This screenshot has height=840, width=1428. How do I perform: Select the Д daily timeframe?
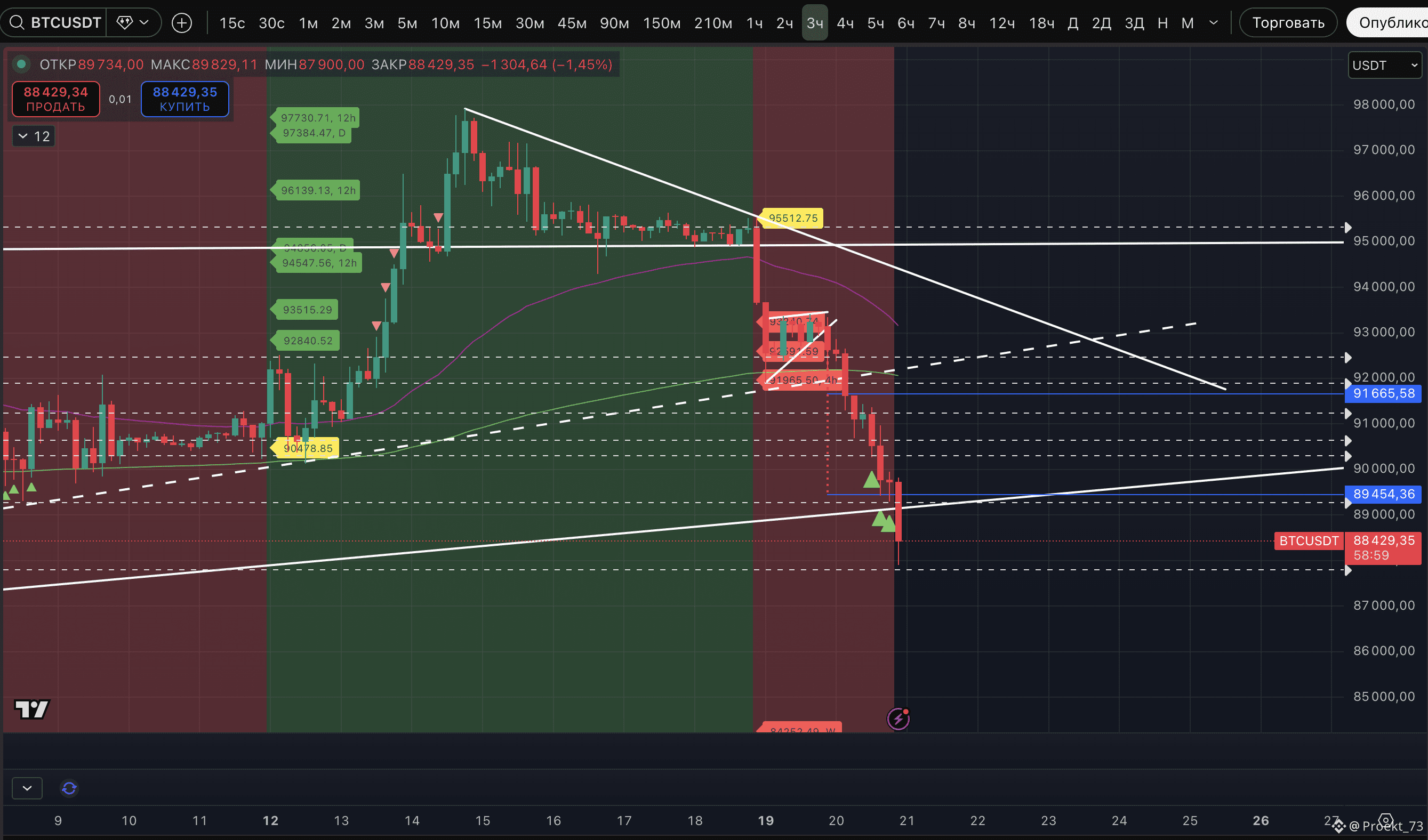(1072, 23)
